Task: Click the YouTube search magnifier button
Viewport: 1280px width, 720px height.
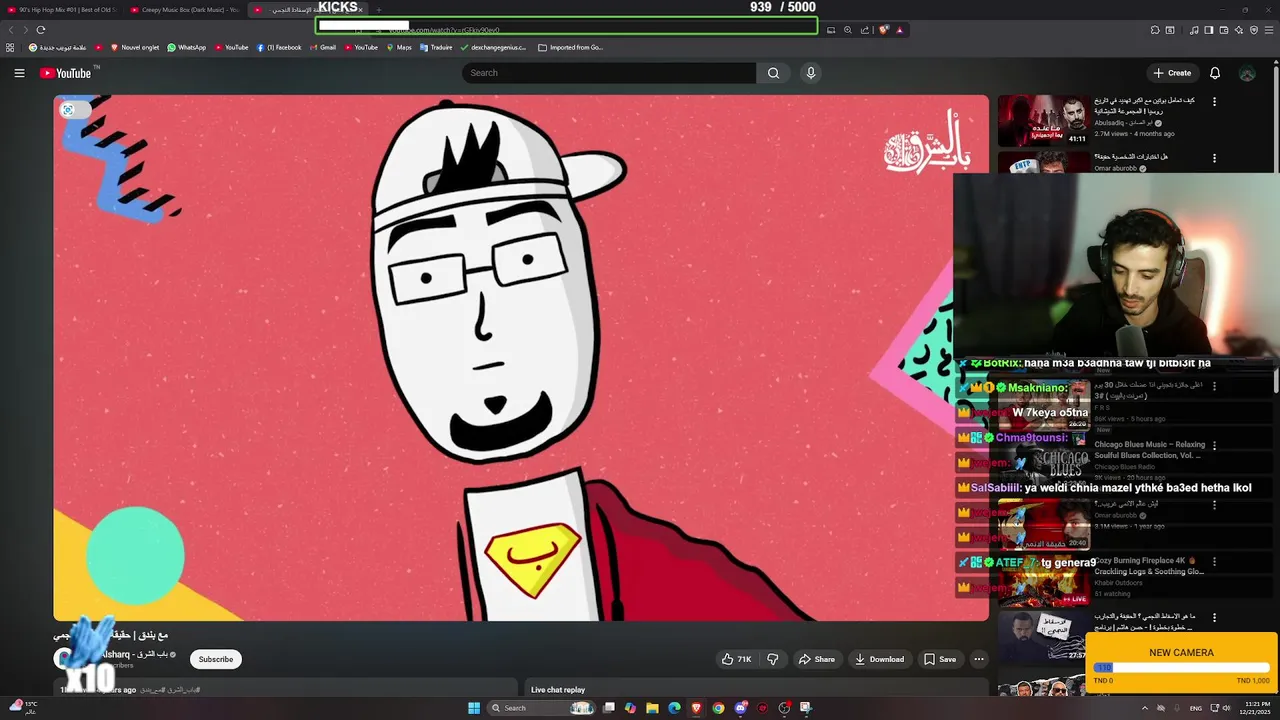Action: tap(773, 73)
